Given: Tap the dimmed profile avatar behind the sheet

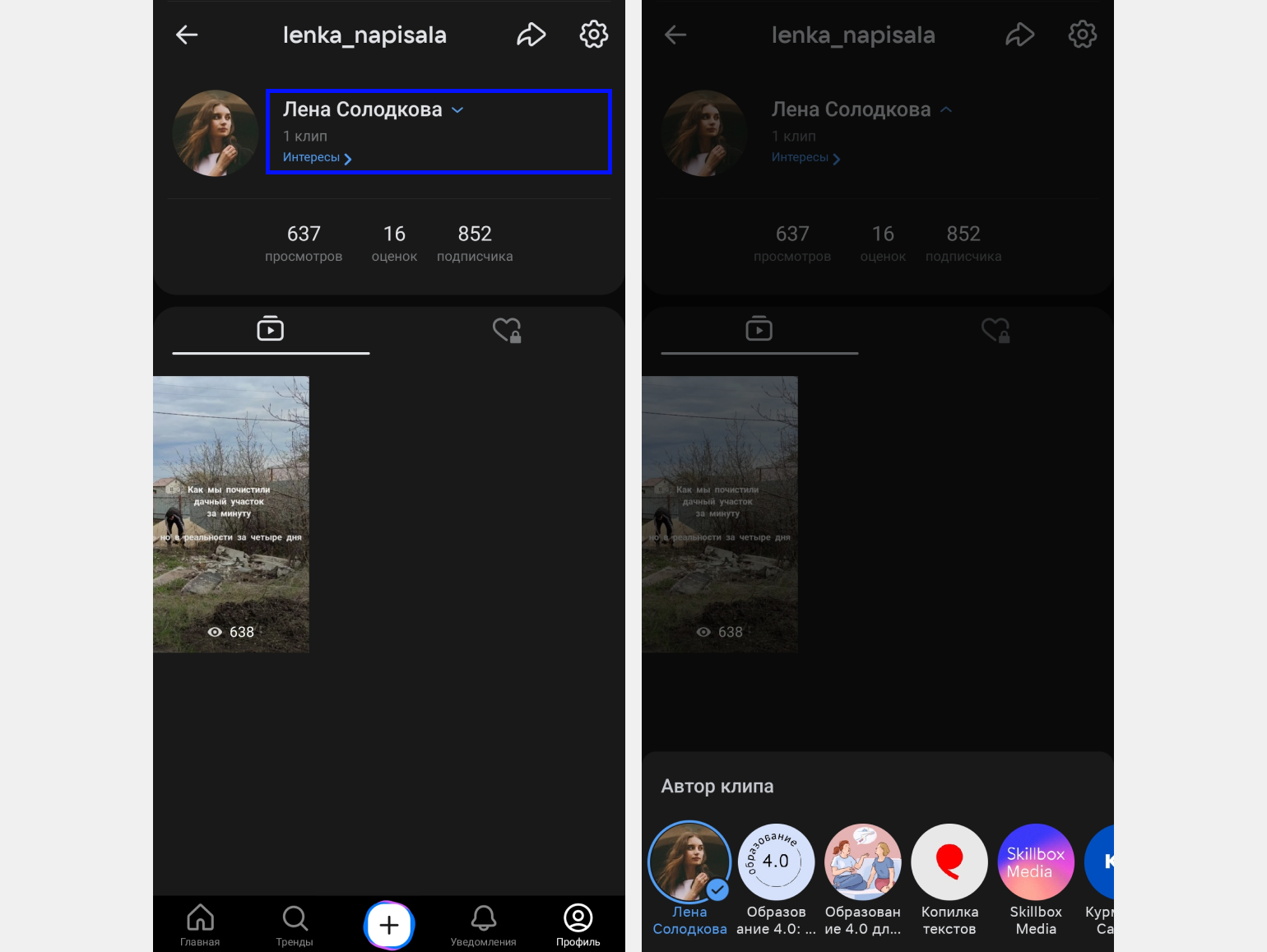Looking at the screenshot, I should coord(704,133).
